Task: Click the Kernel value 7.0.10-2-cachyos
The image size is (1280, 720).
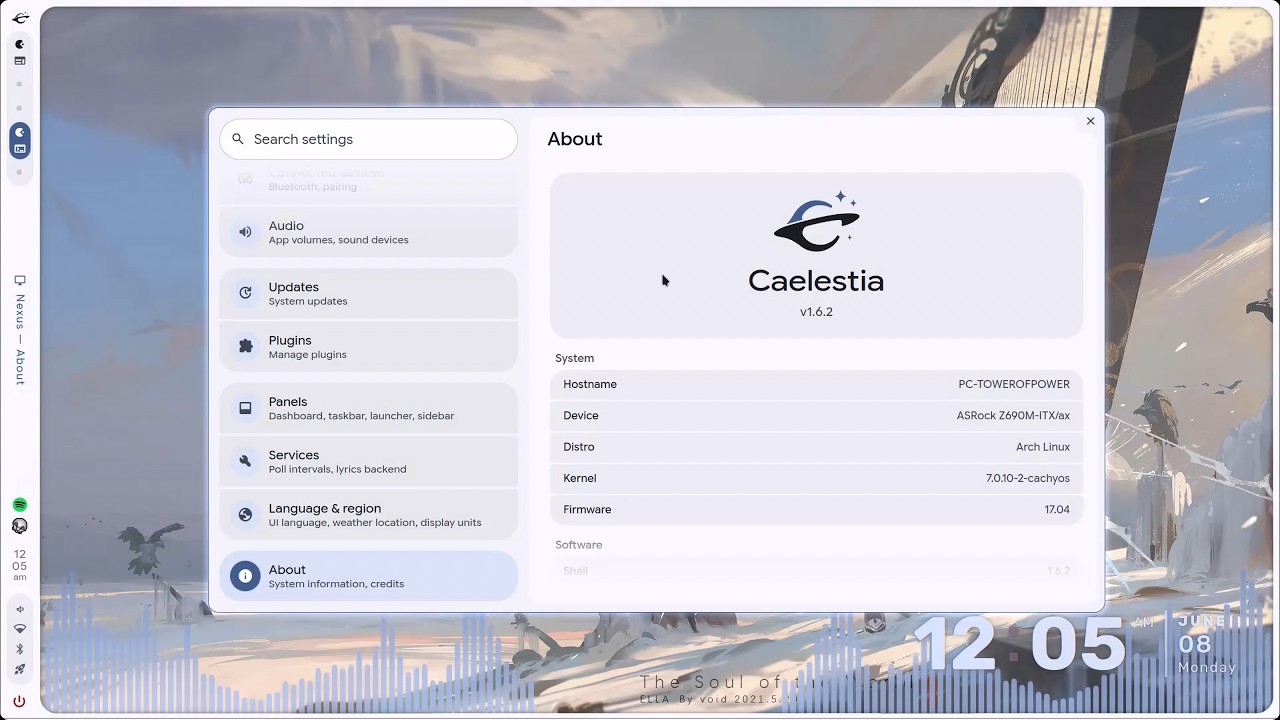Action: pos(1027,478)
